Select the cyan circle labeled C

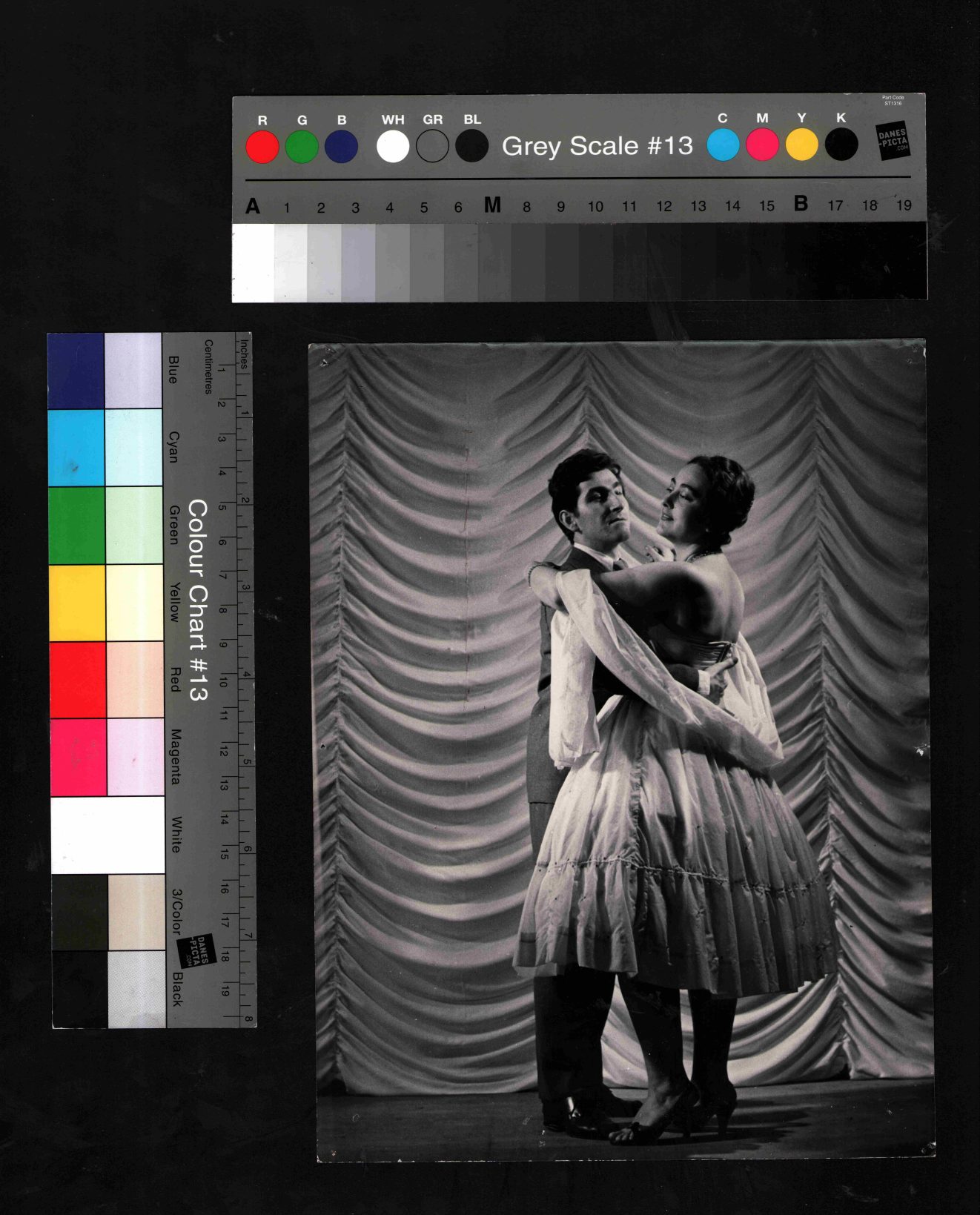[723, 145]
